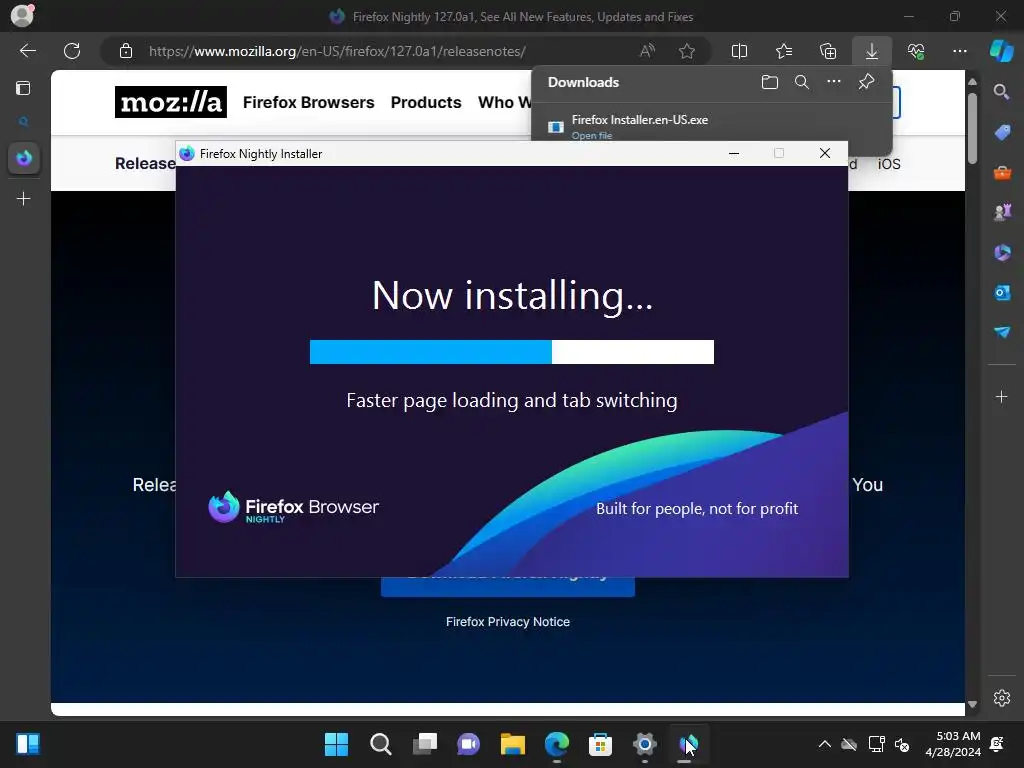This screenshot has height=768, width=1024.
Task: Open Edge Settings and more menu
Action: 960,51
